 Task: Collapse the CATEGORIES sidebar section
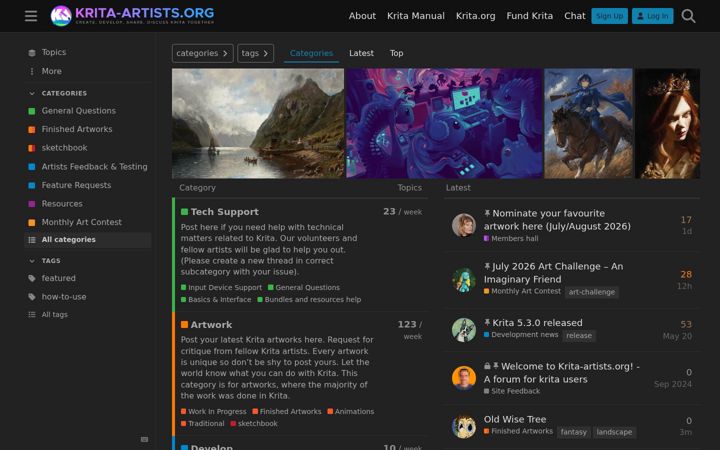click(x=57, y=93)
